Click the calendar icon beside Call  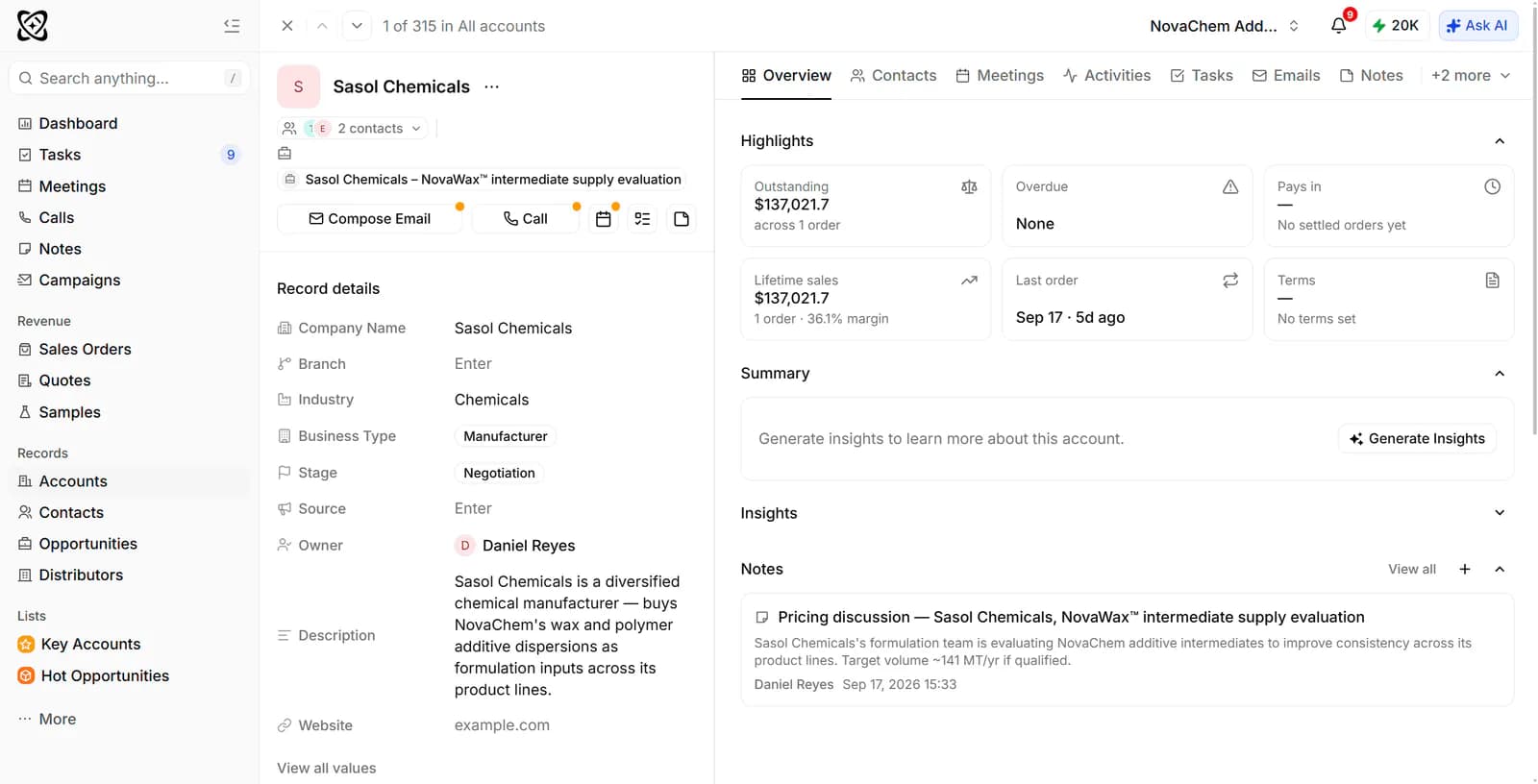604,219
